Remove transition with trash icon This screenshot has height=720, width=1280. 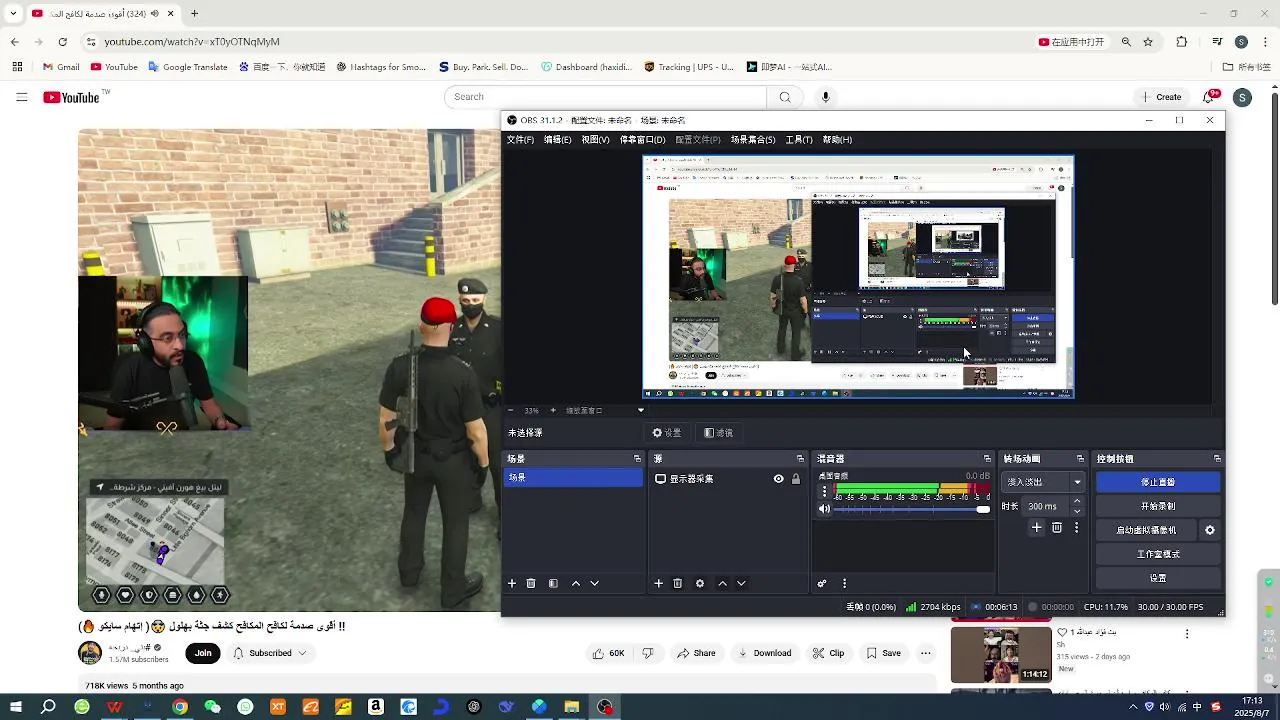(1057, 527)
